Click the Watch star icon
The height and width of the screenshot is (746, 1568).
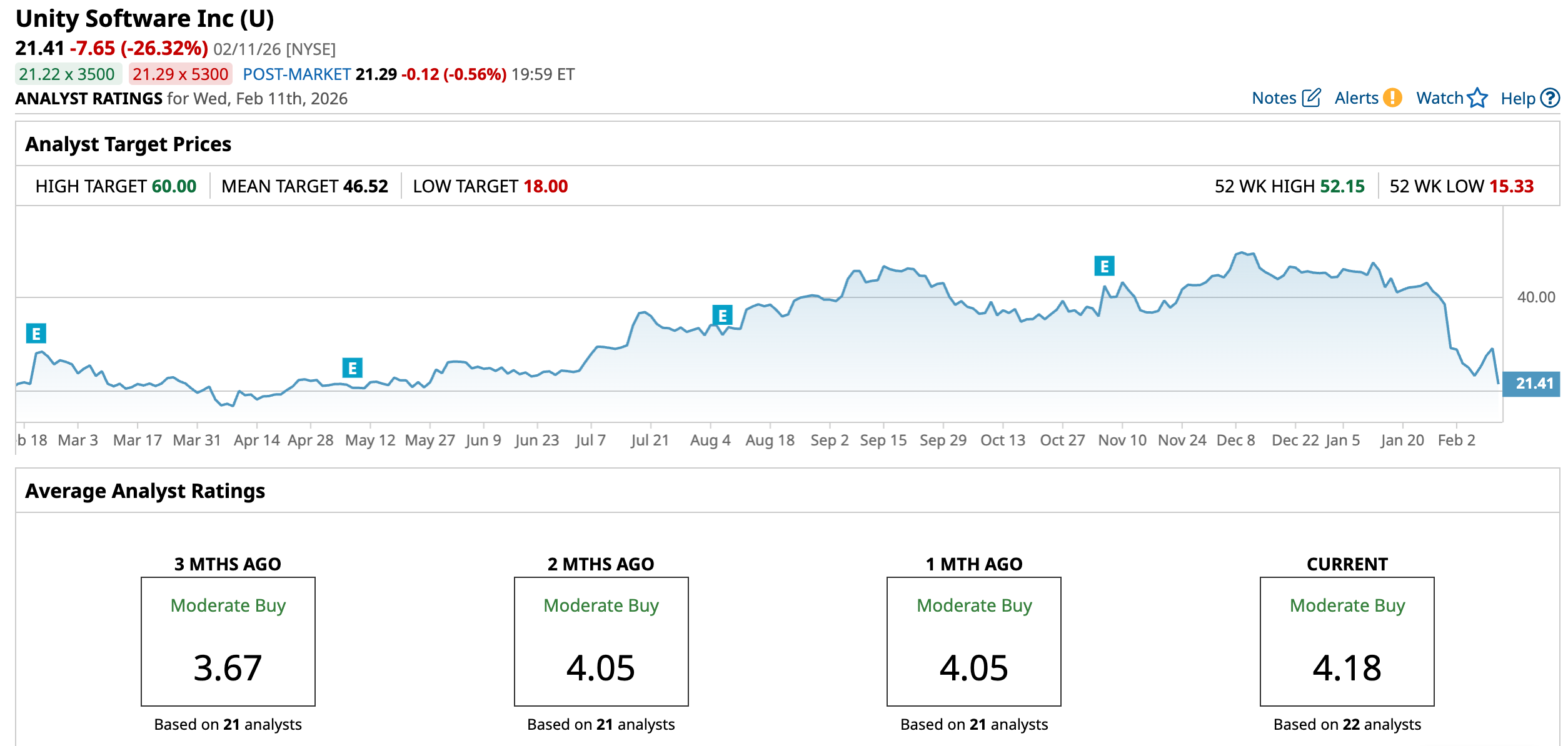coord(1477,98)
